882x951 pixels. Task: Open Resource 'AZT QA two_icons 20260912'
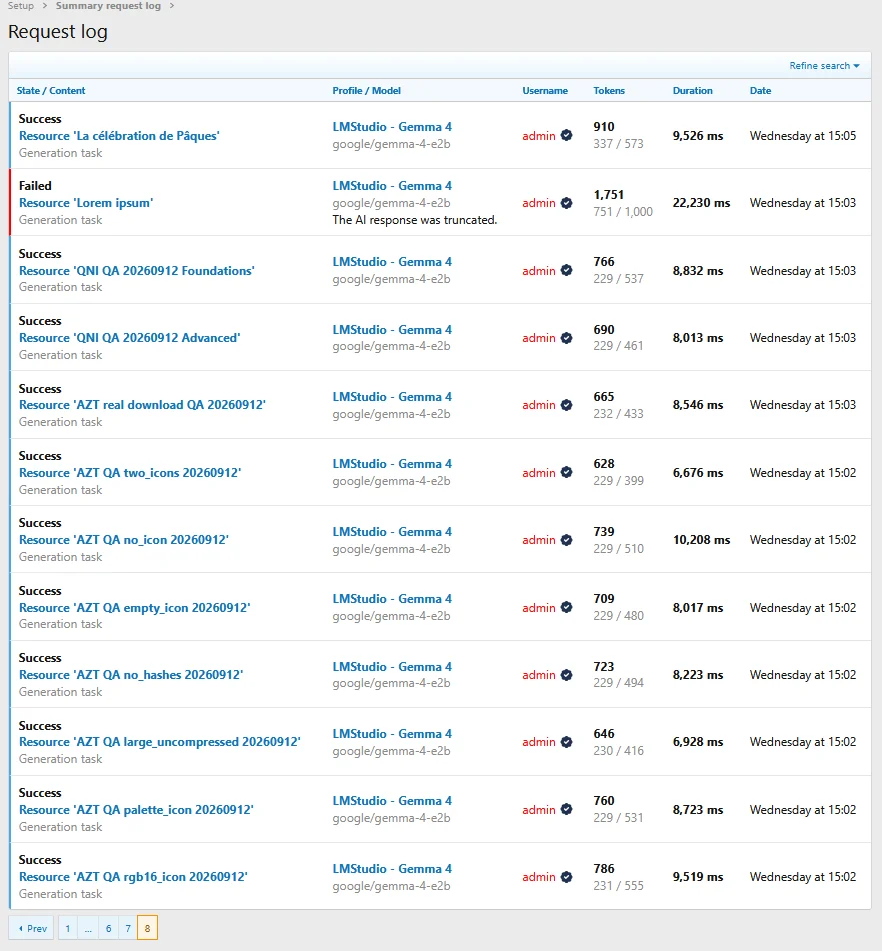click(130, 472)
